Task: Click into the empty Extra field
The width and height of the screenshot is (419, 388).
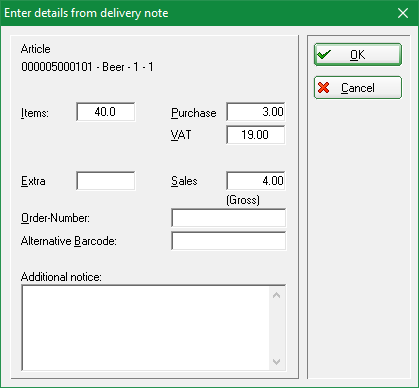Action: [106, 181]
